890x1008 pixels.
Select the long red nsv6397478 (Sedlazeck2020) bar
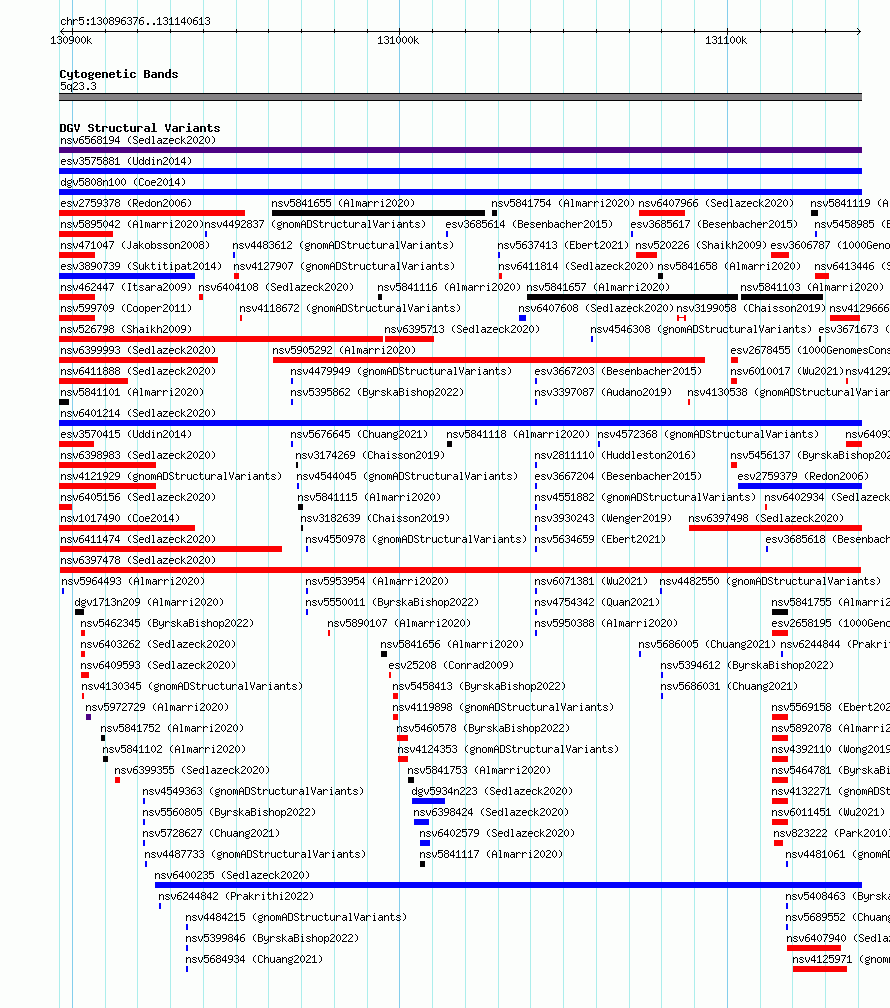pyautogui.click(x=460, y=570)
